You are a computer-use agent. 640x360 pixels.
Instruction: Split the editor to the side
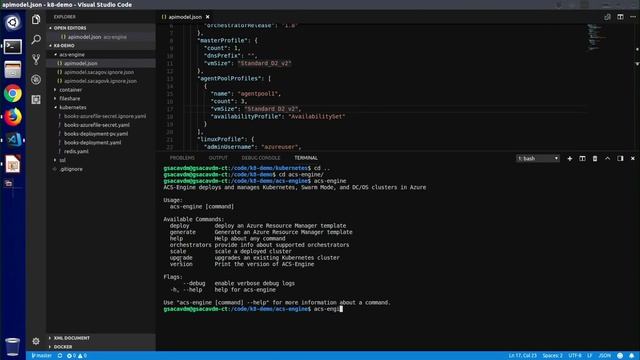620,17
